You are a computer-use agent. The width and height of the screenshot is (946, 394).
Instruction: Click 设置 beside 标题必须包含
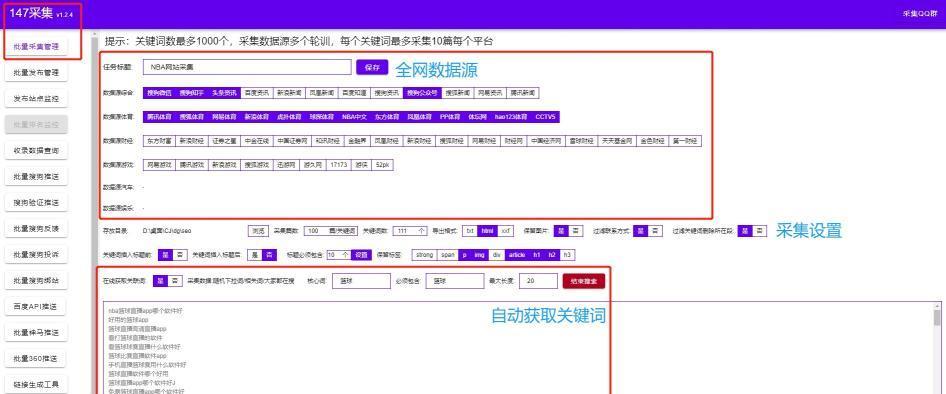(x=360, y=255)
